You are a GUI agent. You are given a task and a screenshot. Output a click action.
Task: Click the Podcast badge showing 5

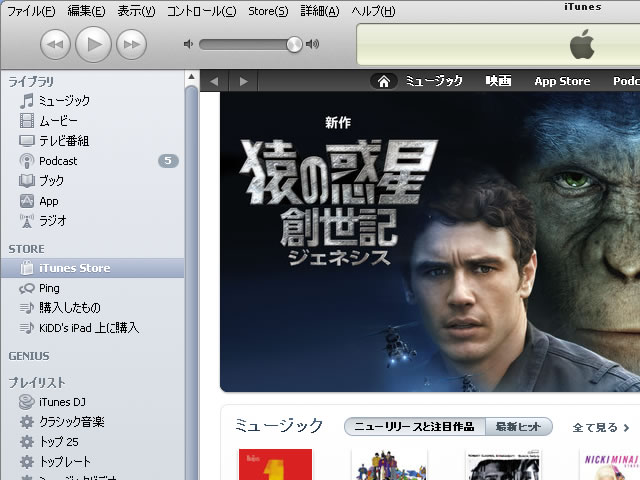(x=168, y=161)
